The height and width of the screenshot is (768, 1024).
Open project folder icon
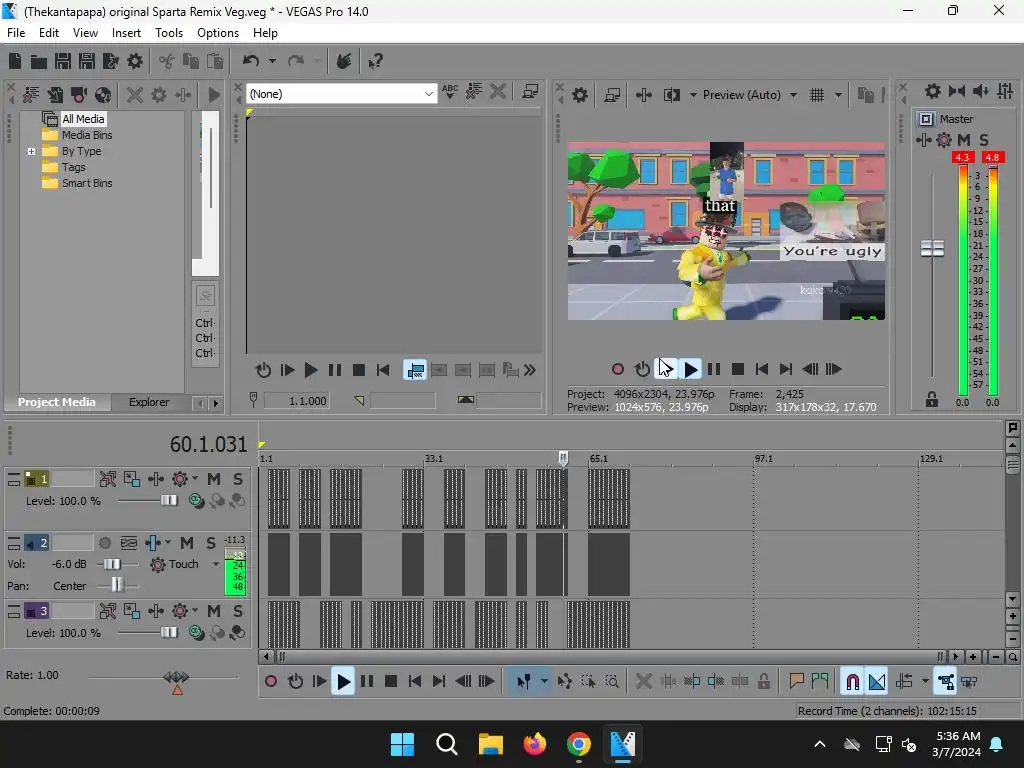(39, 61)
